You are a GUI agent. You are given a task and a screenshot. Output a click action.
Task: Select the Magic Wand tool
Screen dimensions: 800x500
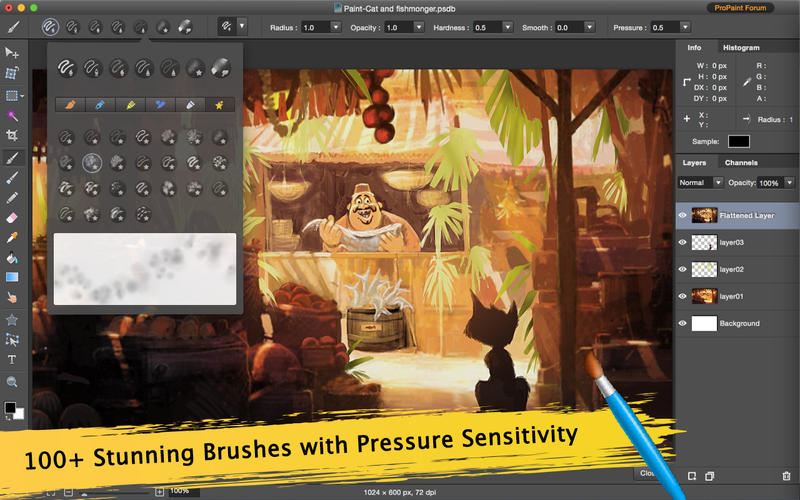[x=12, y=116]
